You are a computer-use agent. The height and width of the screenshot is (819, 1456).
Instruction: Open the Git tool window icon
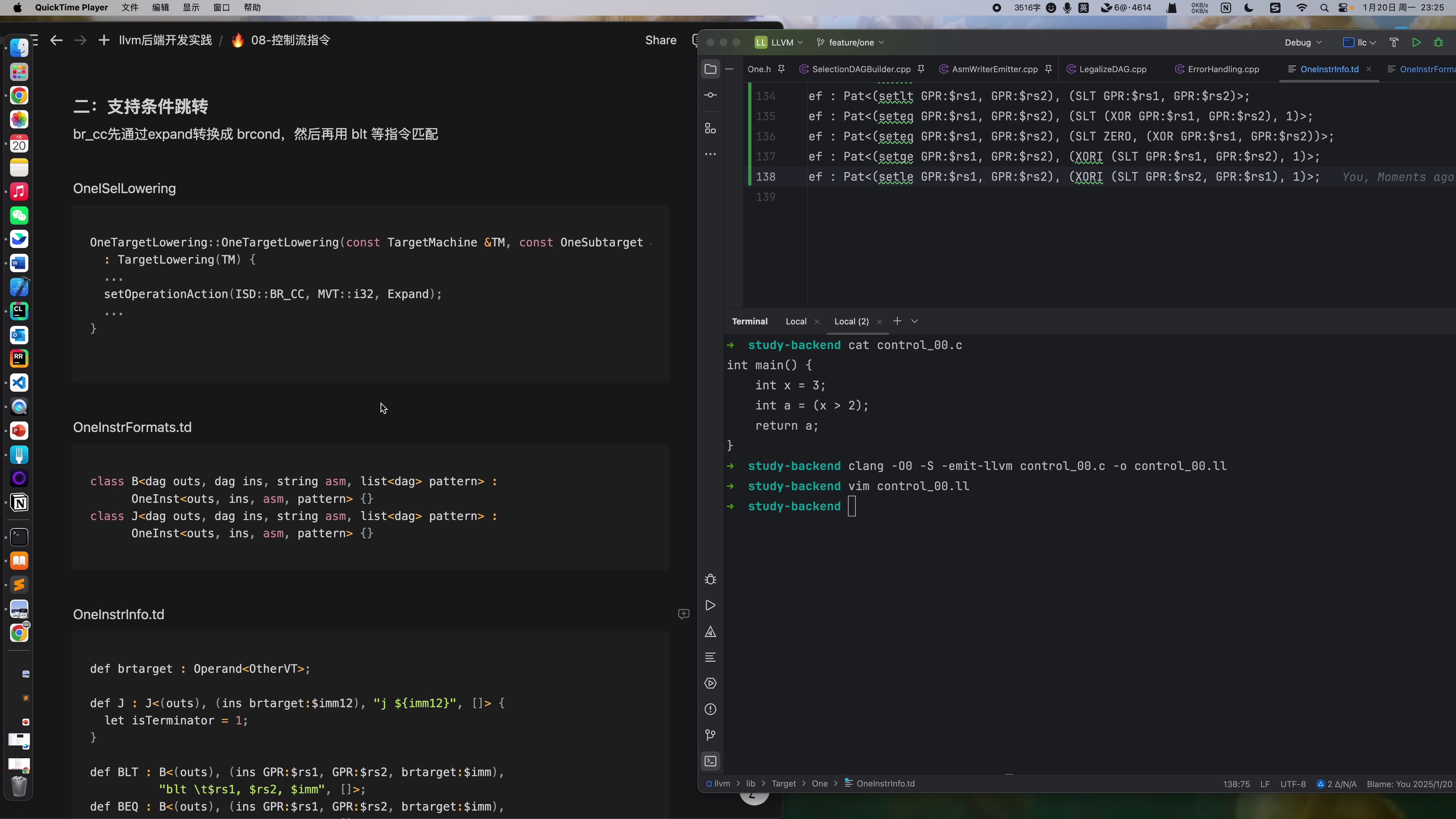pyautogui.click(x=711, y=735)
